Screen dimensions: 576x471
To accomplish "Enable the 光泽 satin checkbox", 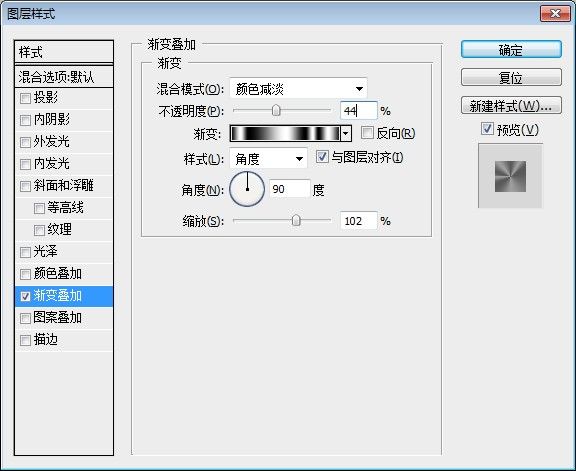I will [x=25, y=252].
